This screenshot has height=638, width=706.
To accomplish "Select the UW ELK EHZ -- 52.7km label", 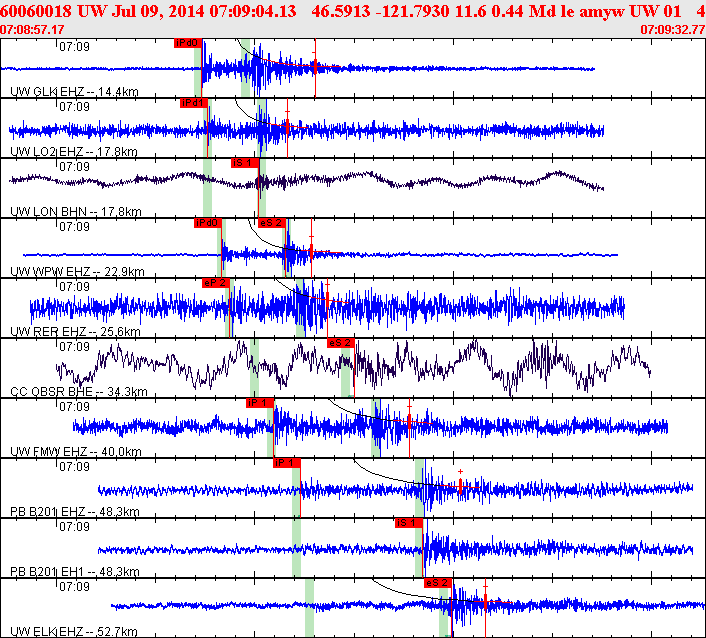I will pyautogui.click(x=74, y=631).
